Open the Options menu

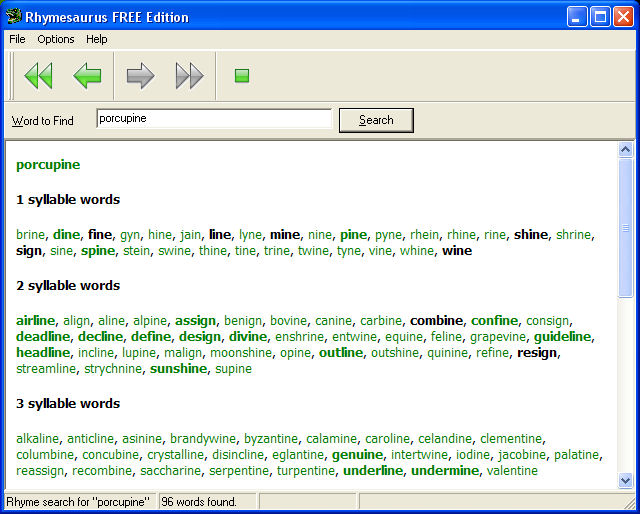tap(56, 39)
